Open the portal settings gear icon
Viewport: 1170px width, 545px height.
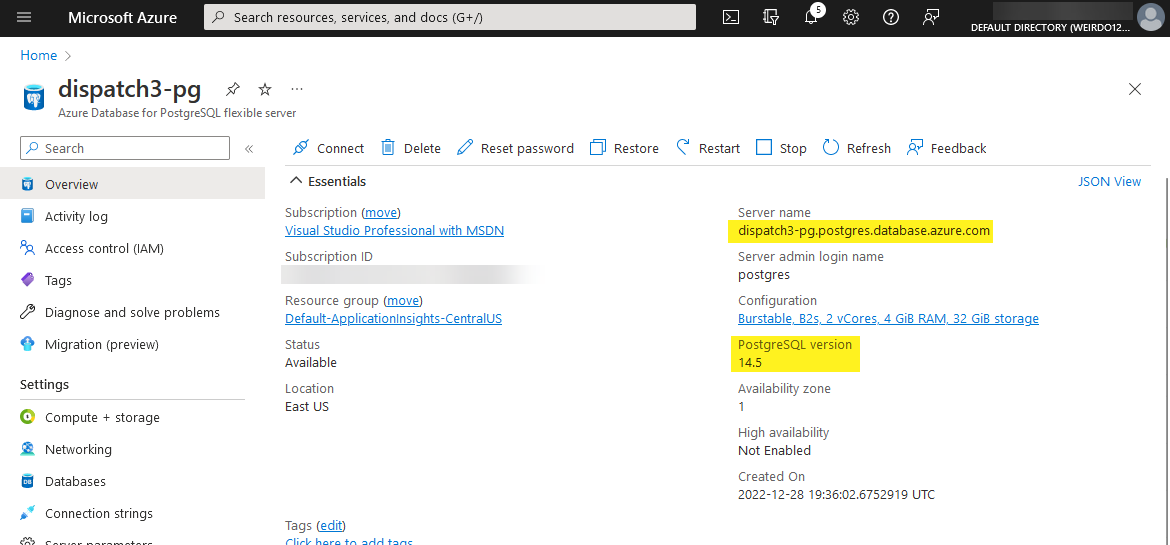851,17
